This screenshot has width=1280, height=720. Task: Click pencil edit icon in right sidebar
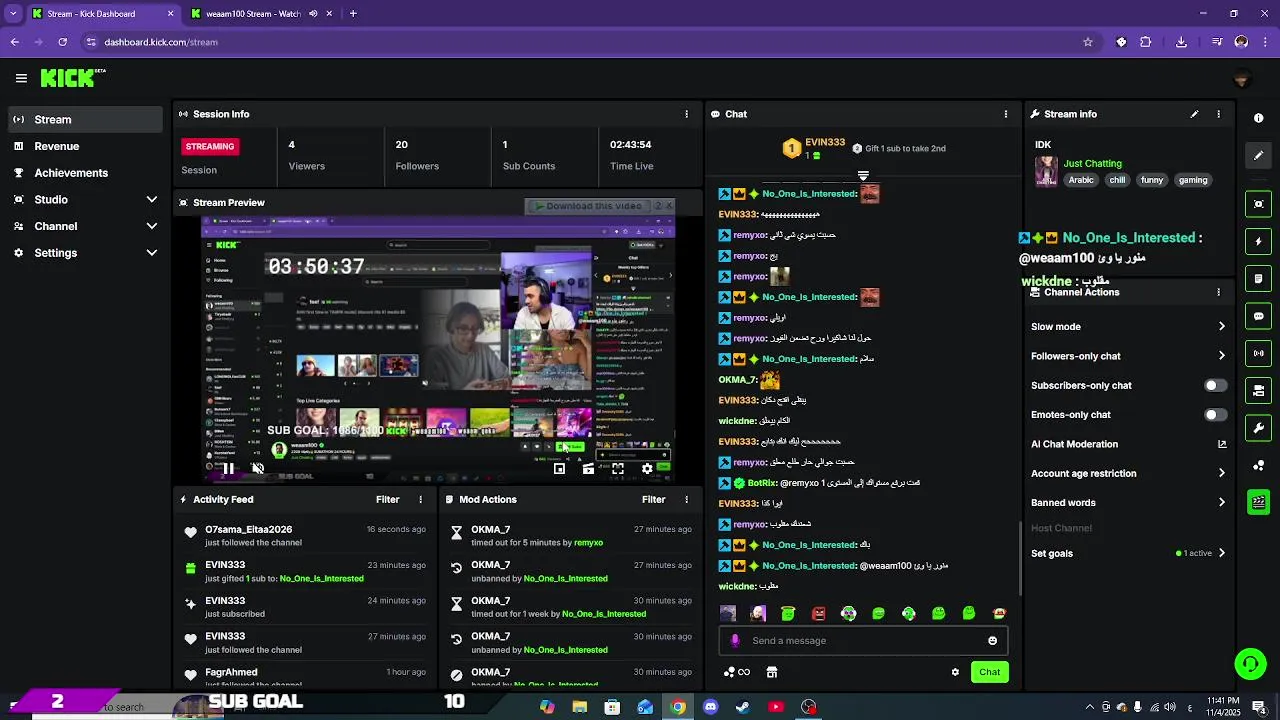(x=1258, y=155)
